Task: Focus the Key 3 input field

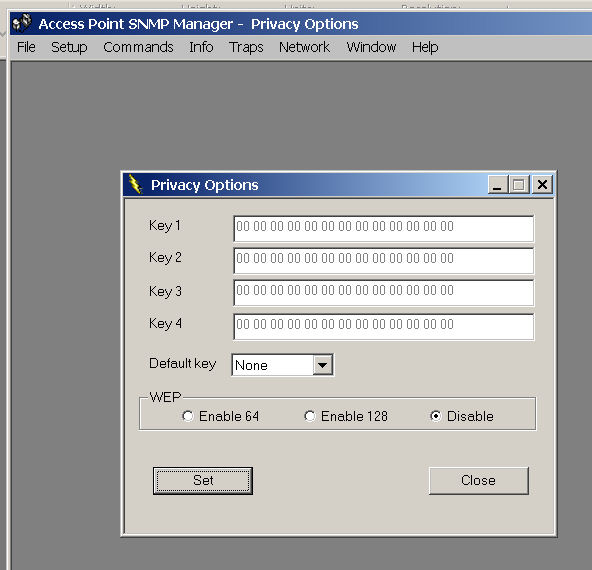Action: (x=384, y=293)
